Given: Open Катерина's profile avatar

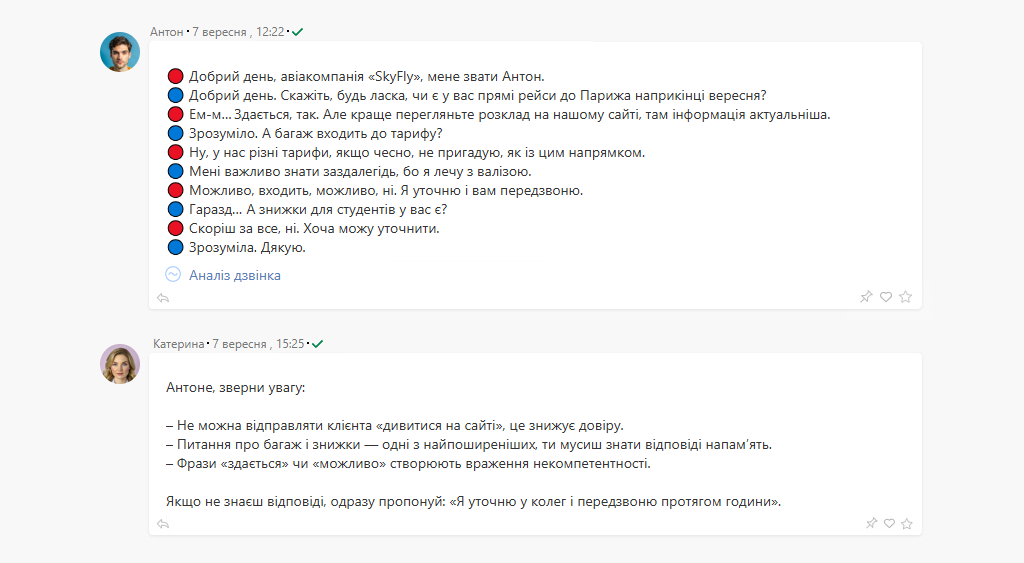Looking at the screenshot, I should click(120, 364).
